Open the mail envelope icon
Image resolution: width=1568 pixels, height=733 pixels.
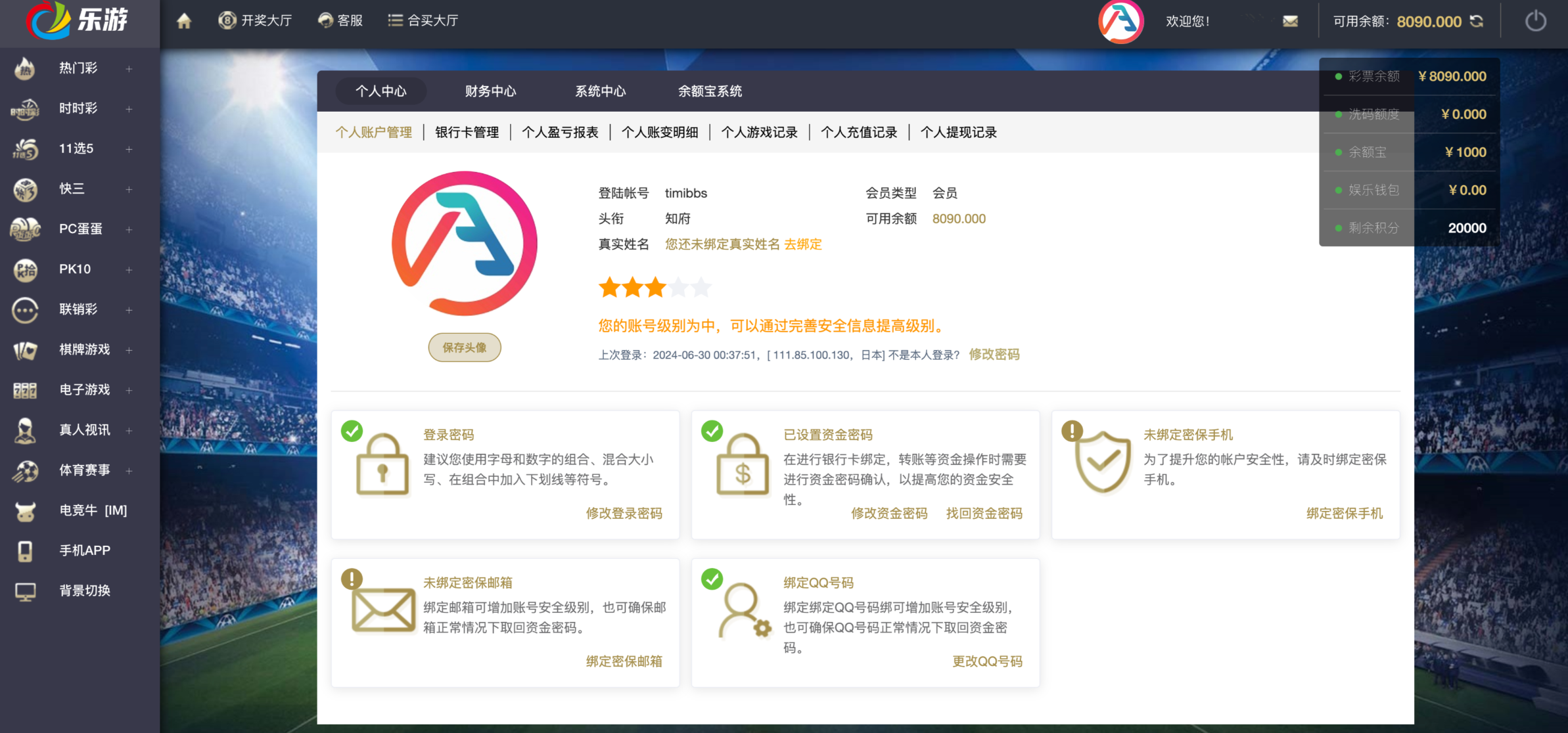(1290, 21)
